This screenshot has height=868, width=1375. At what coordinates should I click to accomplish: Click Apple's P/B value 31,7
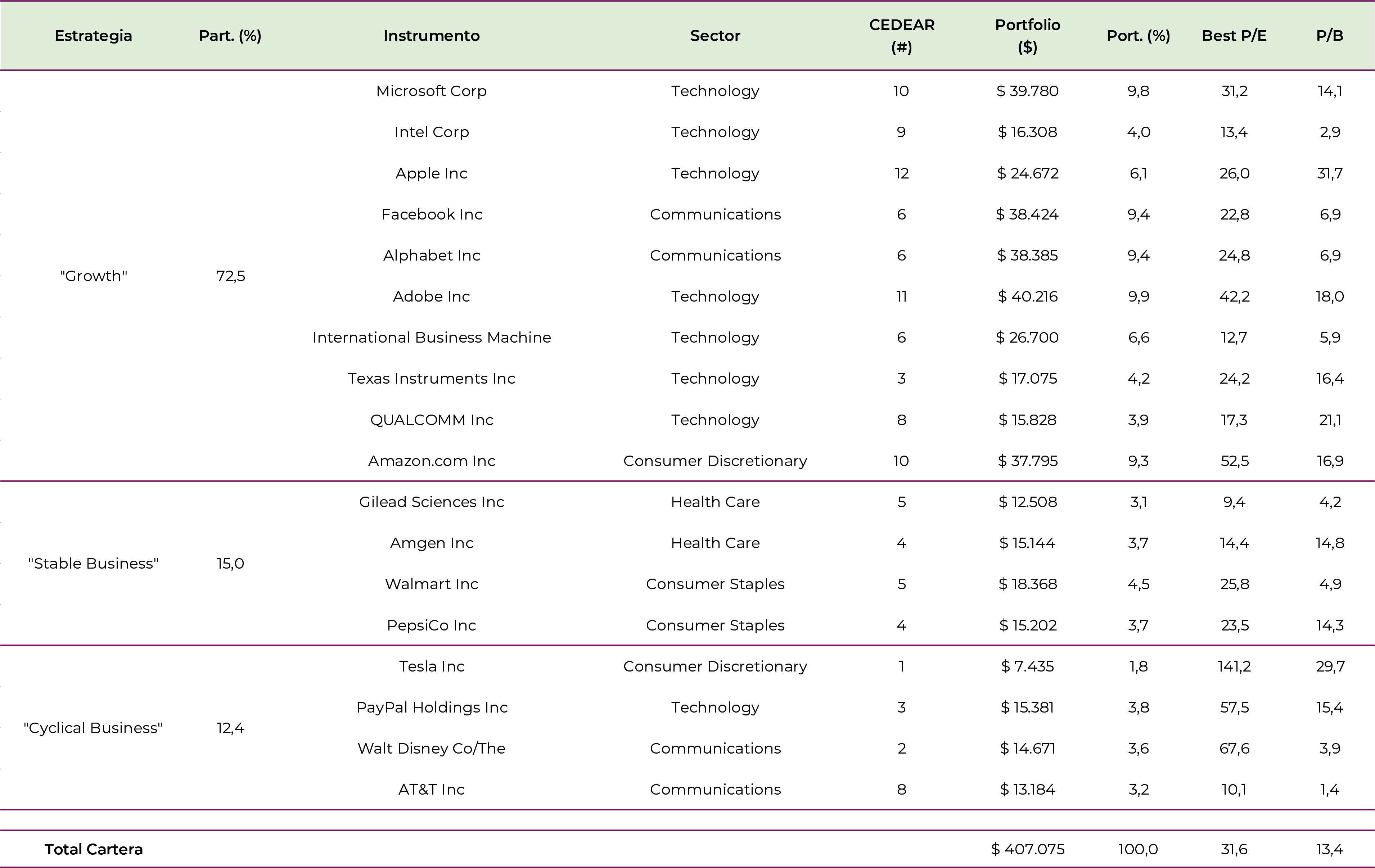click(x=1329, y=173)
